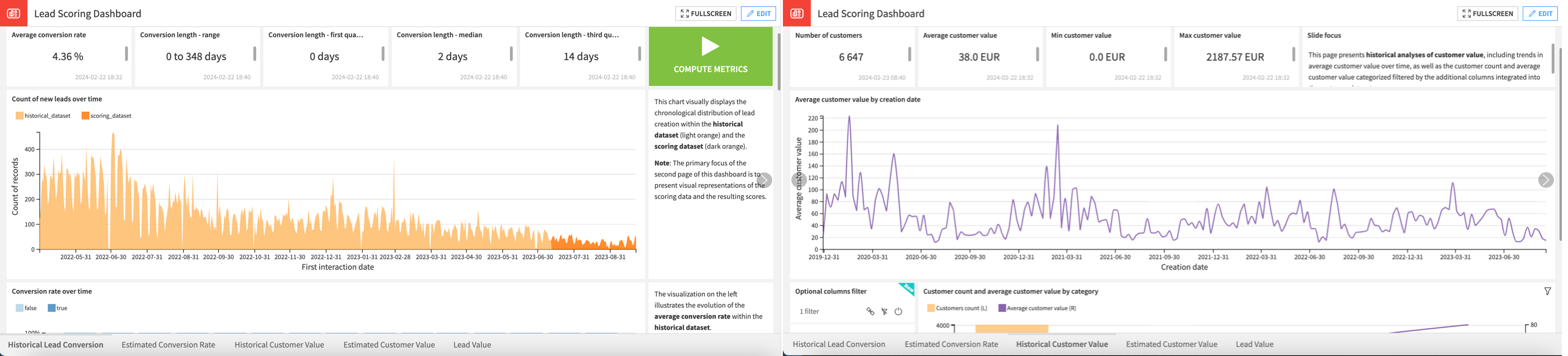The height and width of the screenshot is (356, 1568).
Task: Run the green COMPUTE METRICS button
Action: 710,56
